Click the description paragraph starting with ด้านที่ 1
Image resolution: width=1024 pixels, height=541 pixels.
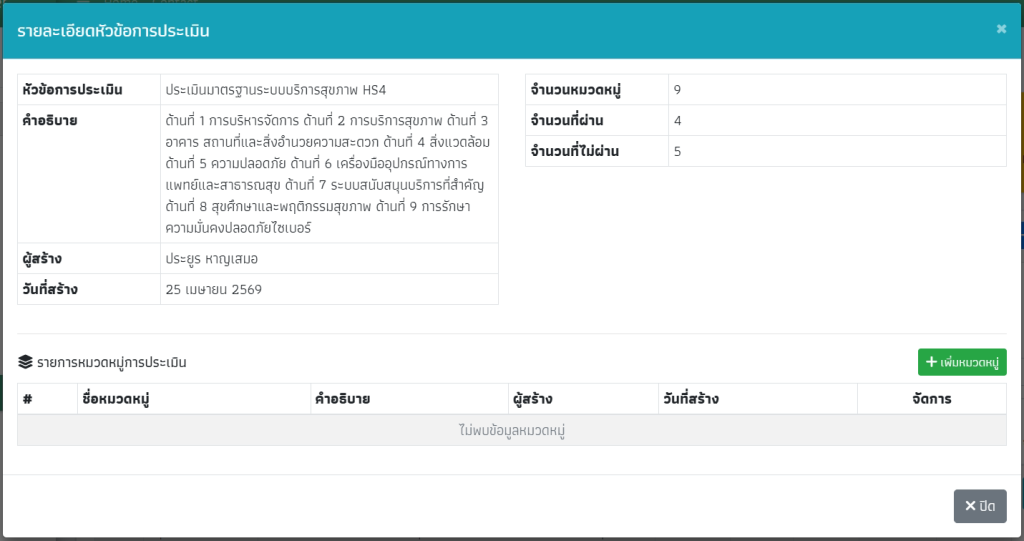coord(327,174)
